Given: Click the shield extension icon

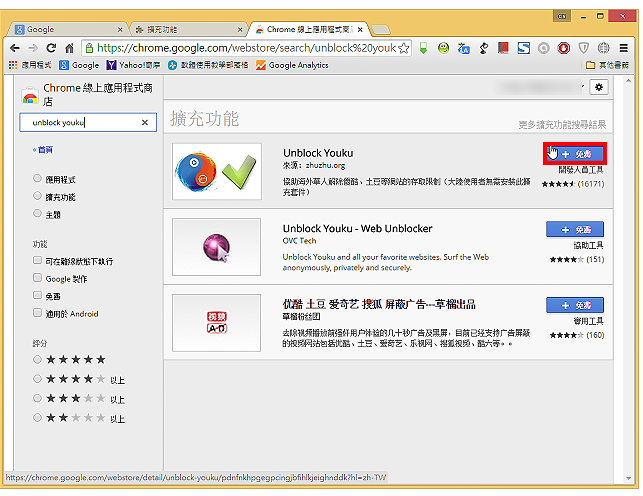Looking at the screenshot, I should pyautogui.click(x=584, y=48).
